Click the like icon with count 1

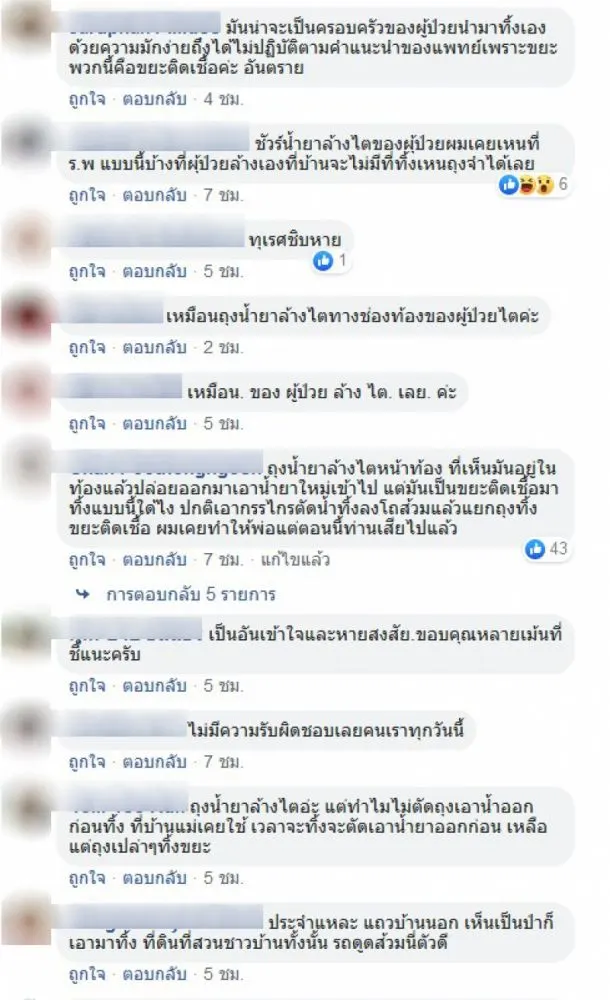[x=324, y=260]
